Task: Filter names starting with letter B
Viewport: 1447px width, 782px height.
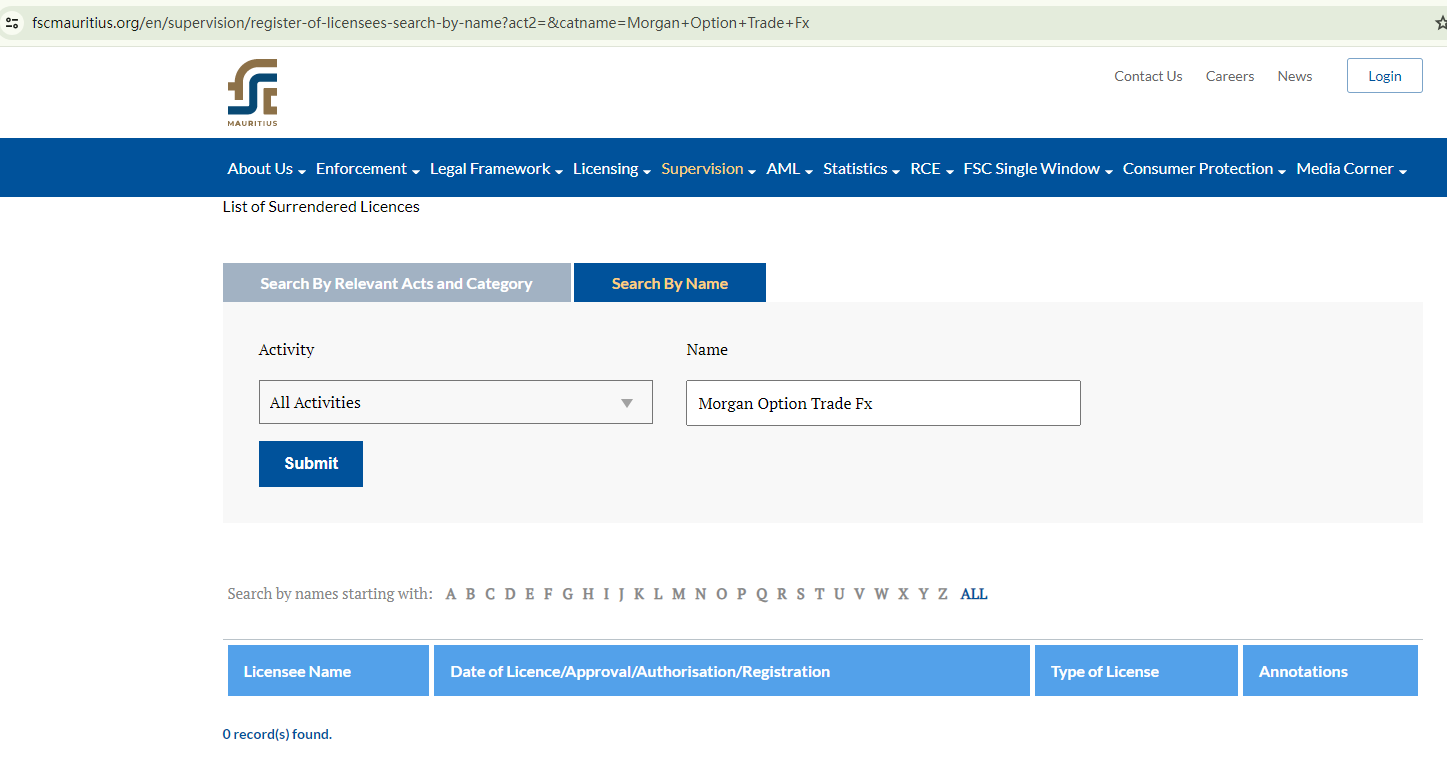Action: click(470, 594)
